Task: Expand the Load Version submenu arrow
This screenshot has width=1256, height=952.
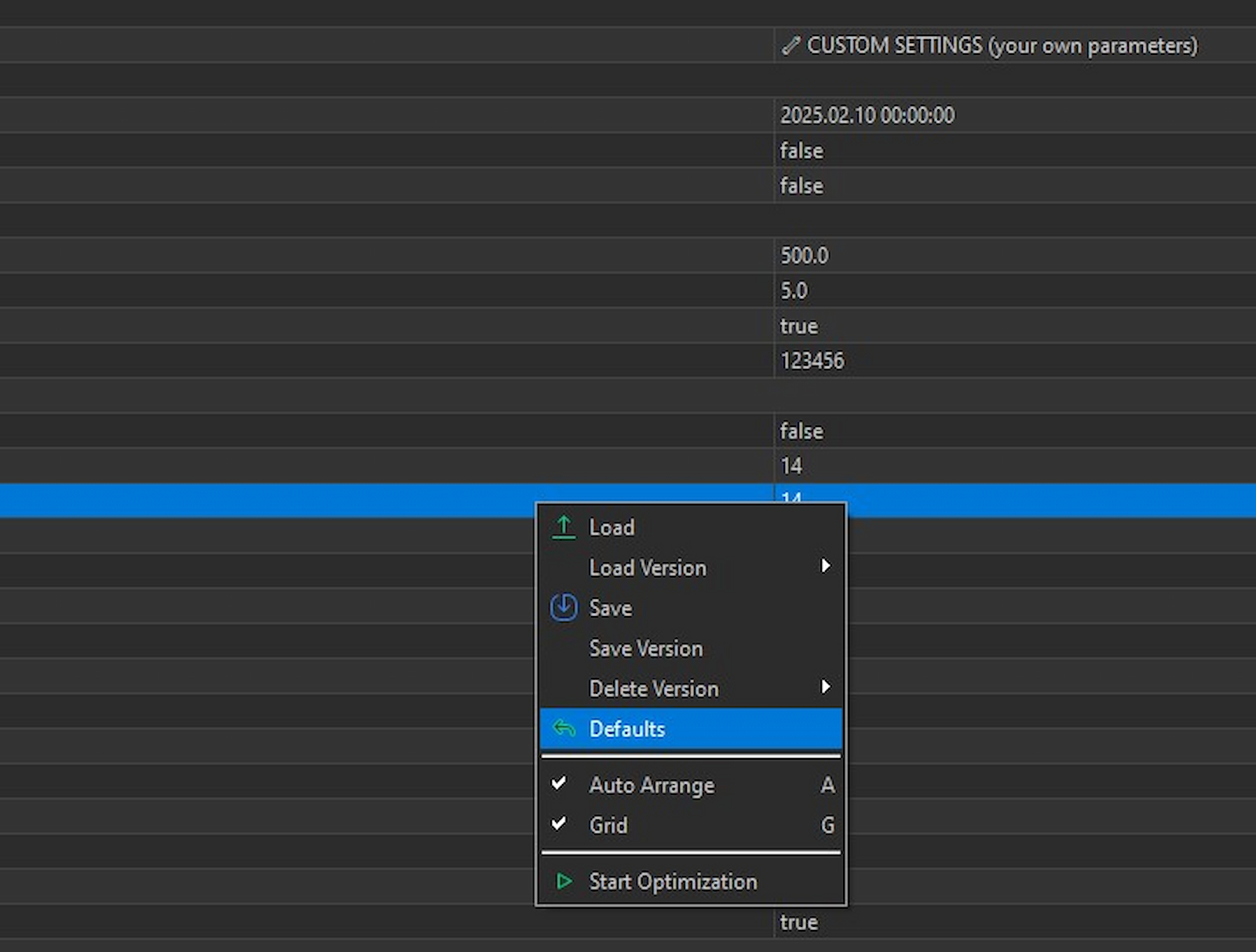Action: 825,566
